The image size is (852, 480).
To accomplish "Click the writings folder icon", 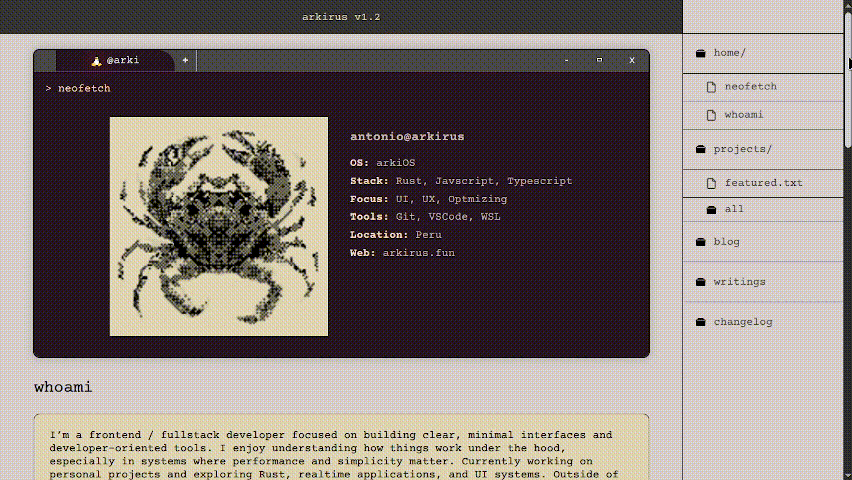I will click(701, 282).
